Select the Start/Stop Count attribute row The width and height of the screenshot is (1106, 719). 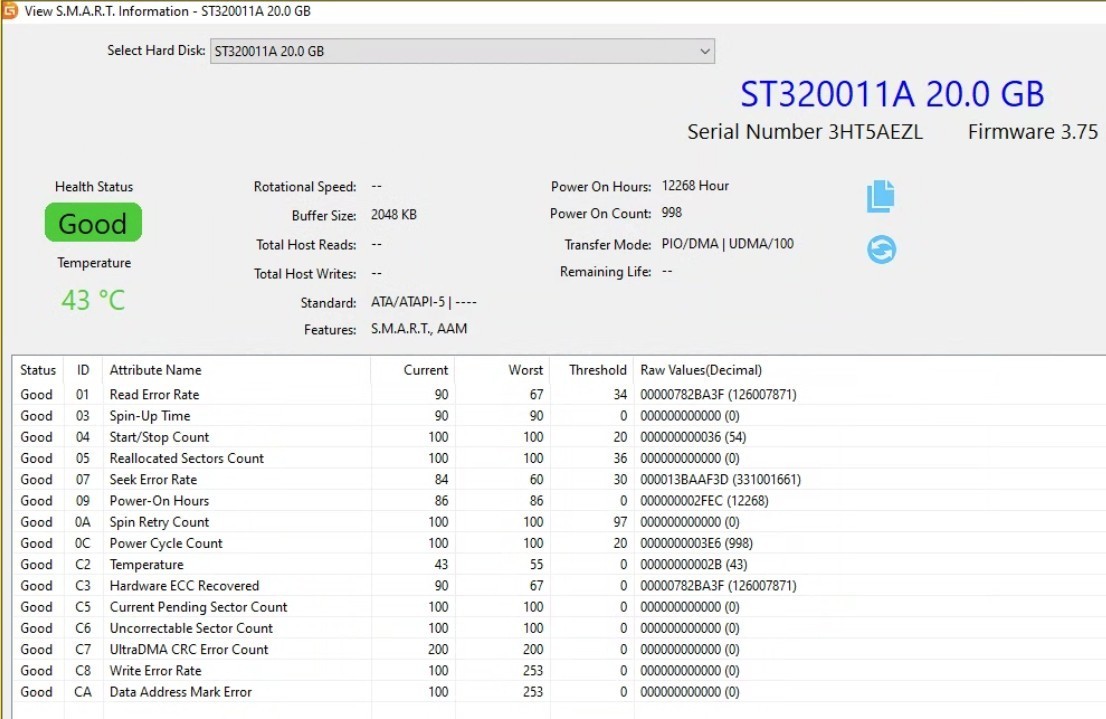(559, 437)
